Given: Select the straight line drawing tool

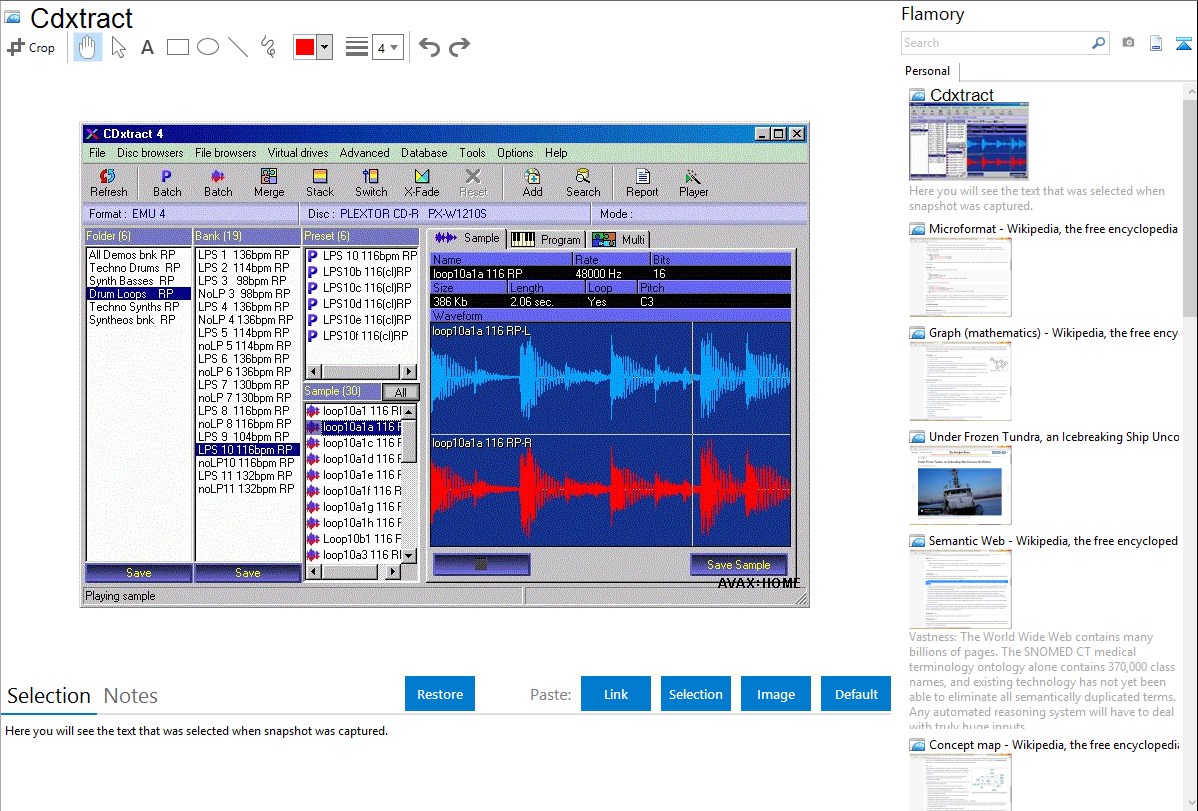Looking at the screenshot, I should click(x=237, y=47).
